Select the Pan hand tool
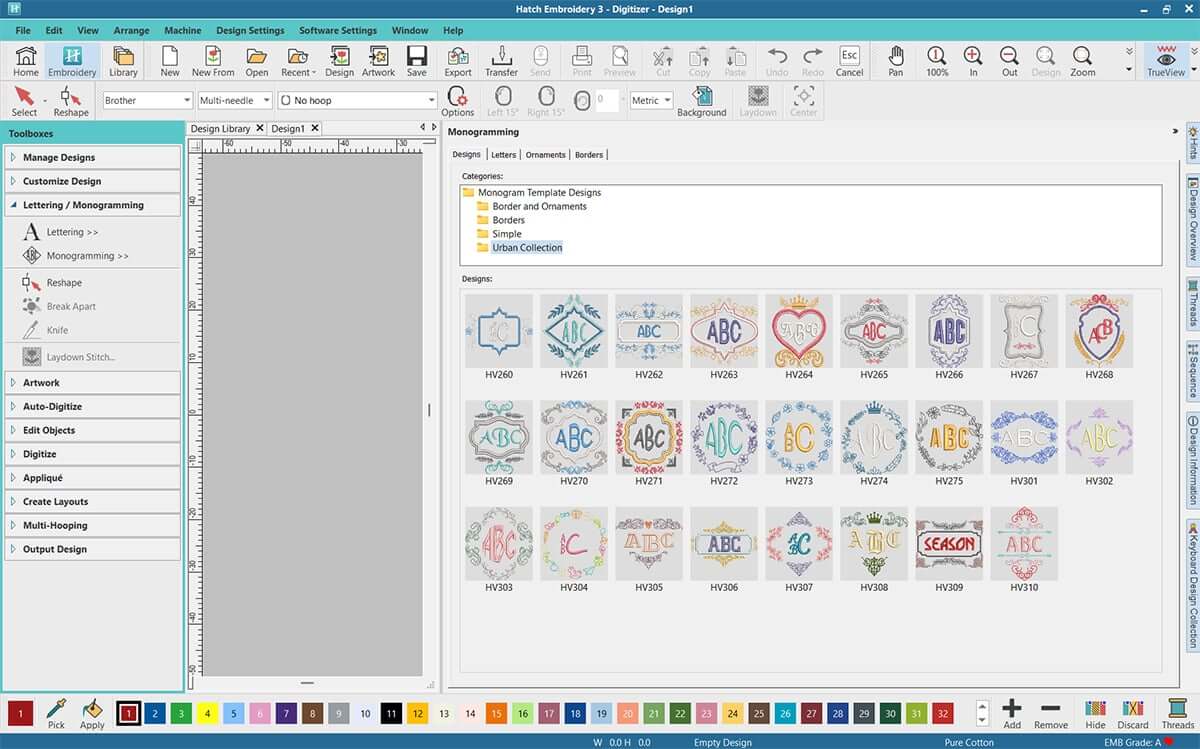 click(895, 60)
